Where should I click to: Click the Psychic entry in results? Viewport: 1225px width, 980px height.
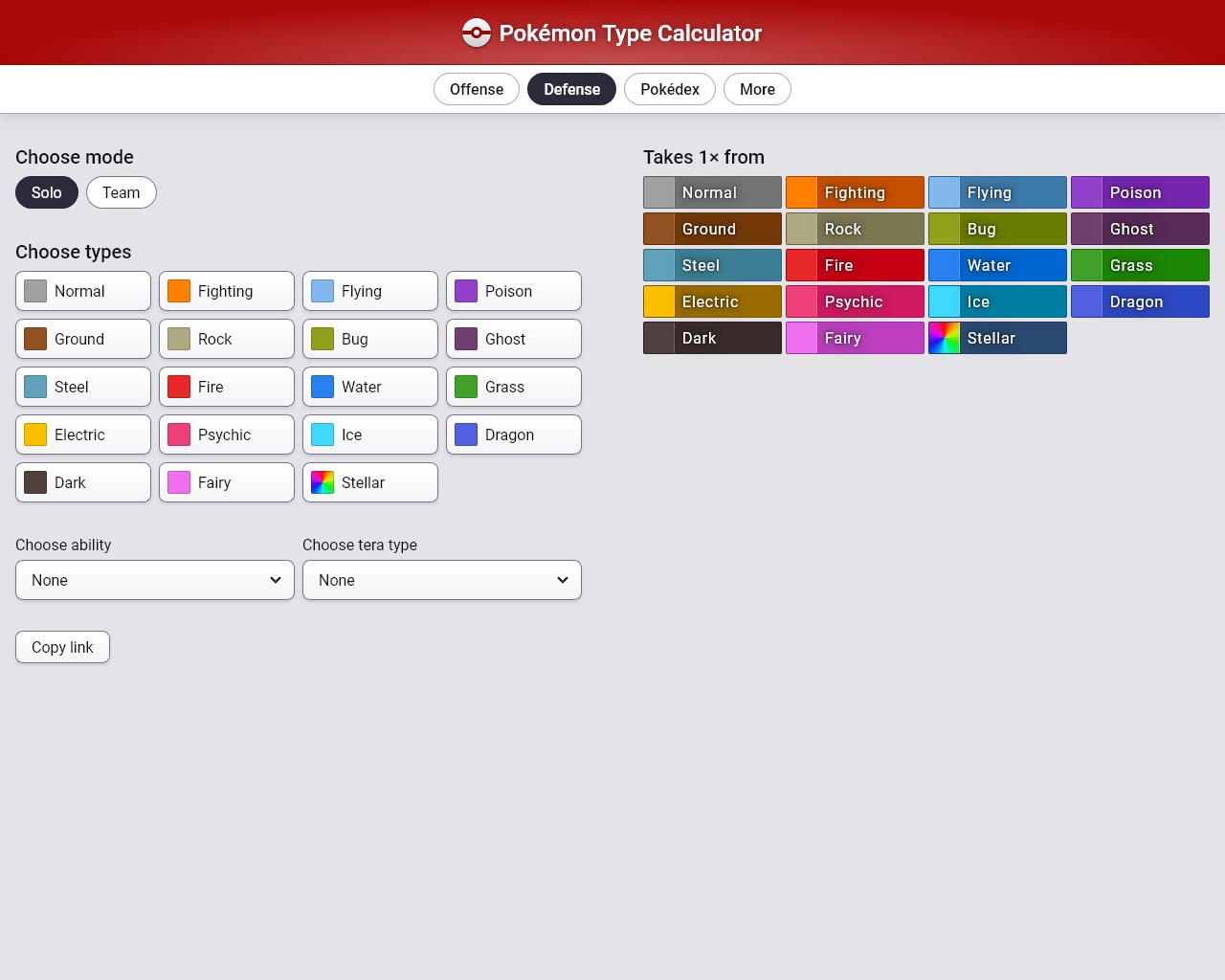(855, 301)
